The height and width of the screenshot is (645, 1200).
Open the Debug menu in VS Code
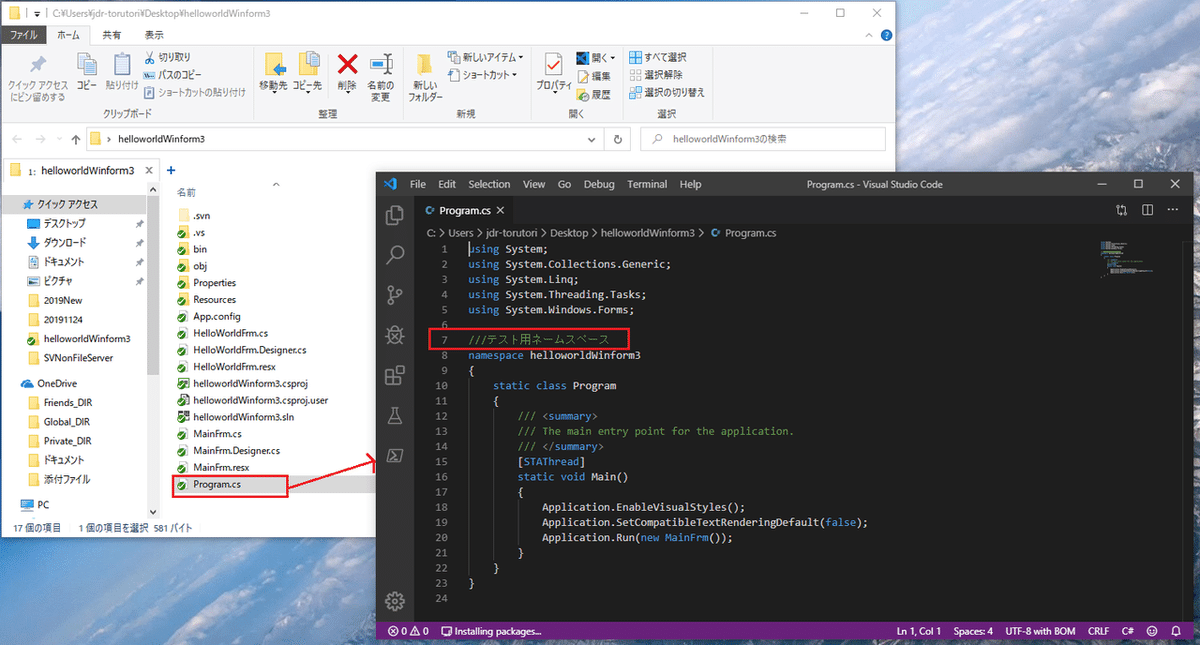click(599, 184)
